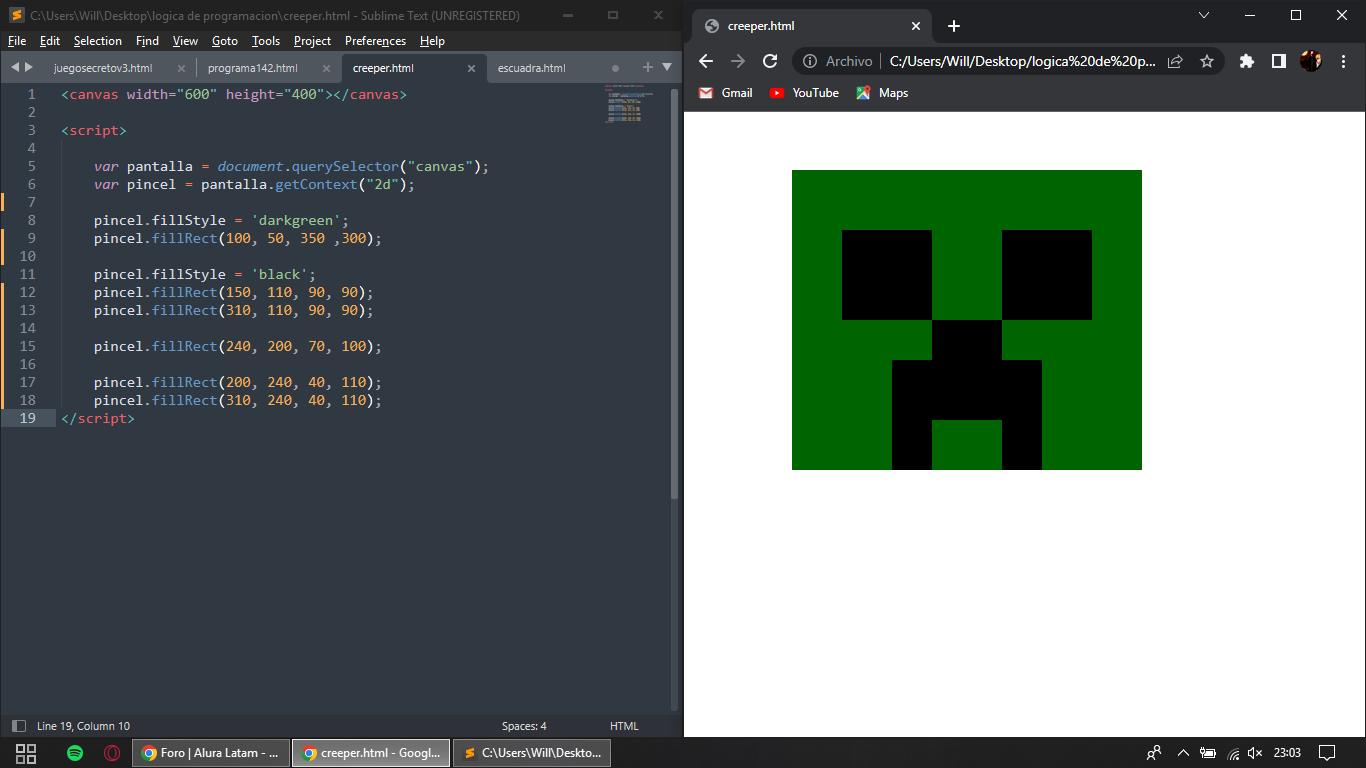This screenshot has height=768, width=1366.
Task: Open the Preferences menu
Action: 375,41
